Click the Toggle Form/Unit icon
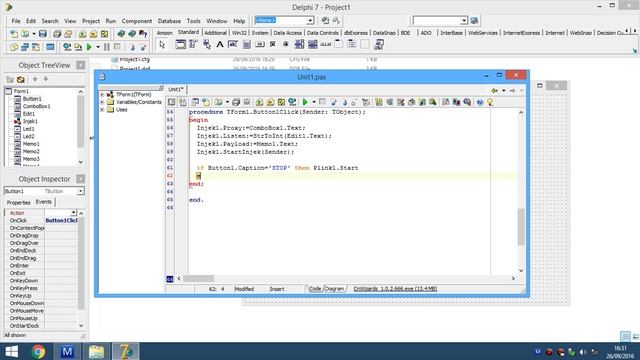 click(36, 47)
